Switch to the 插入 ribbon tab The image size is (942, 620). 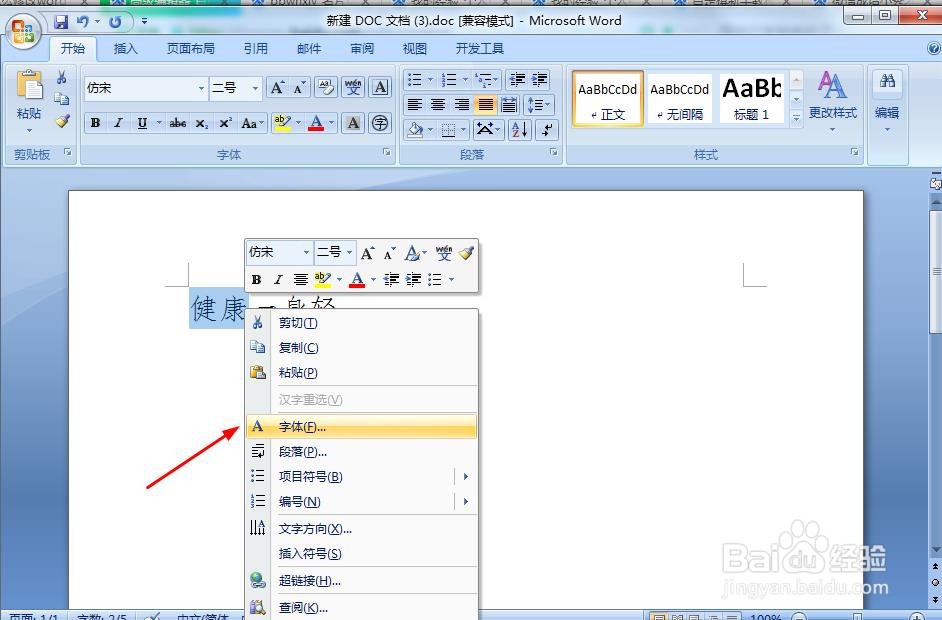(125, 47)
